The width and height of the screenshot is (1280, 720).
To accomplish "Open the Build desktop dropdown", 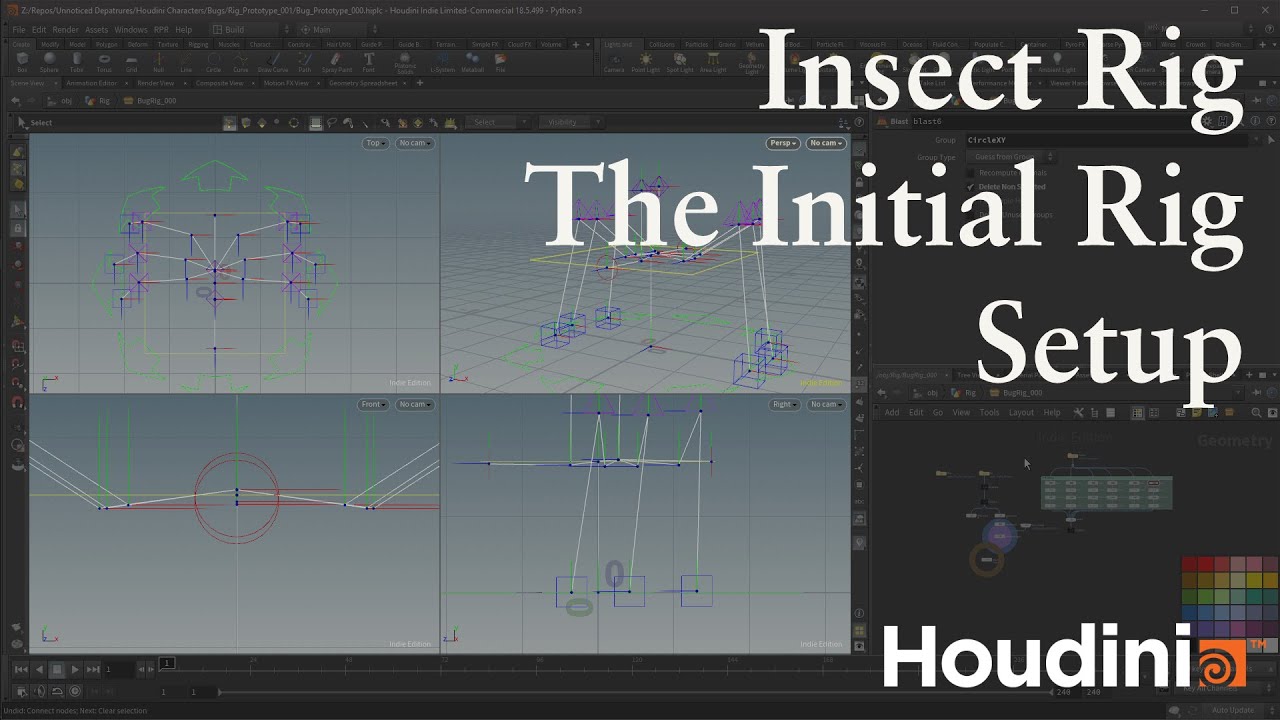I will click(246, 30).
